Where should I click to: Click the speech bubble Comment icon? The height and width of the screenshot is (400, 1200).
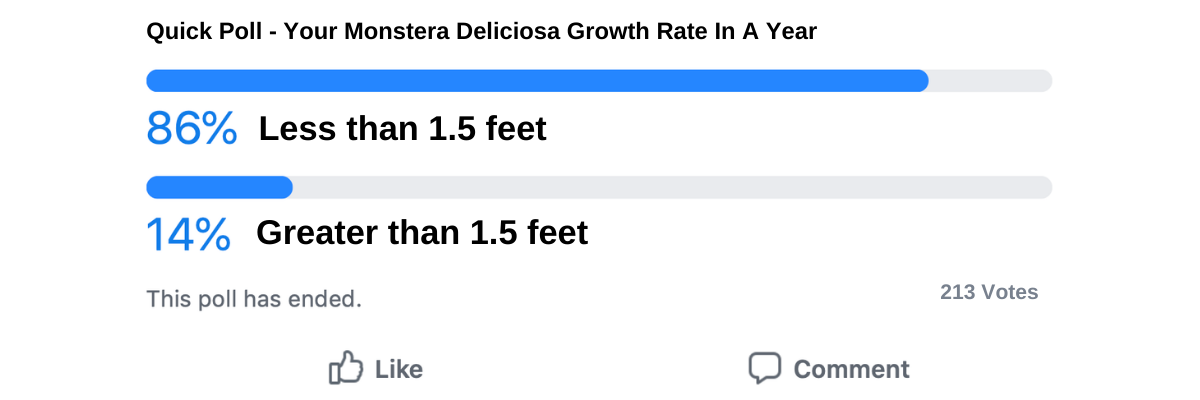[x=764, y=368]
